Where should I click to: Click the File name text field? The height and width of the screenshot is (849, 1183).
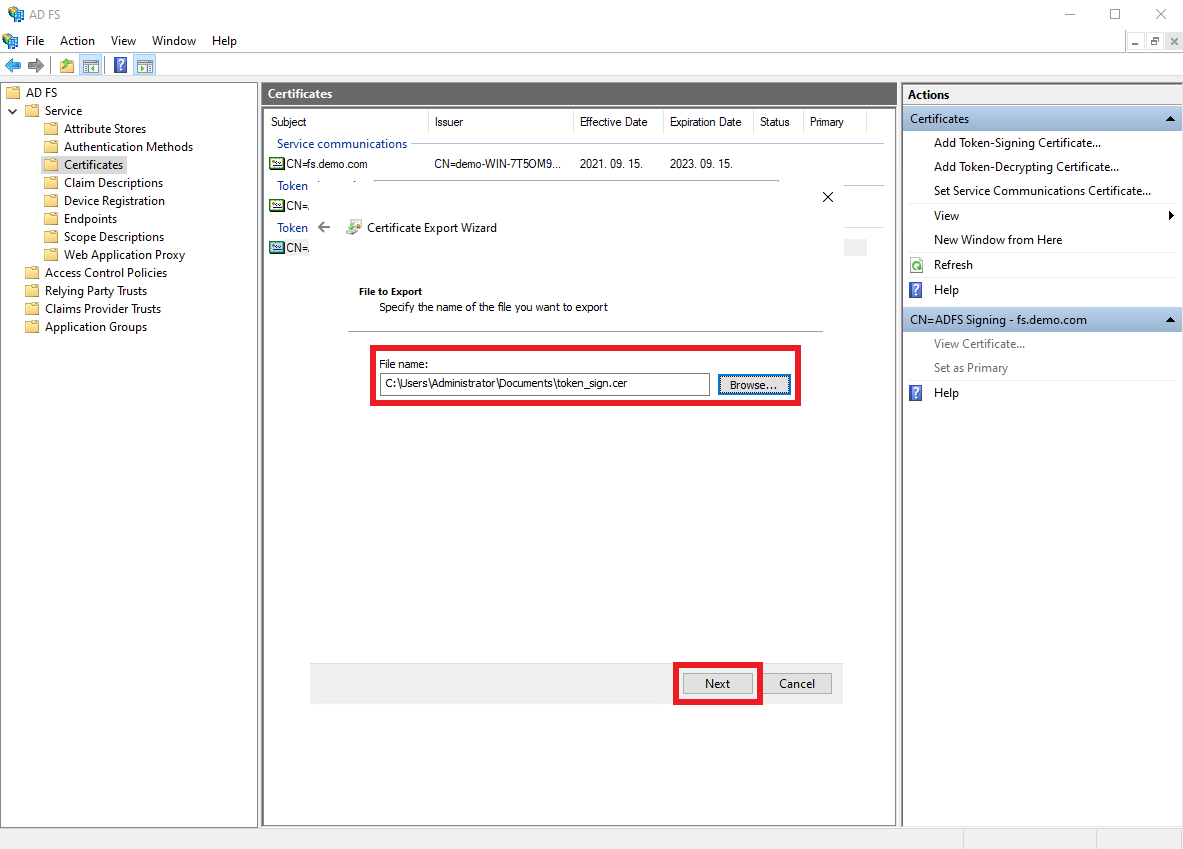pos(544,384)
